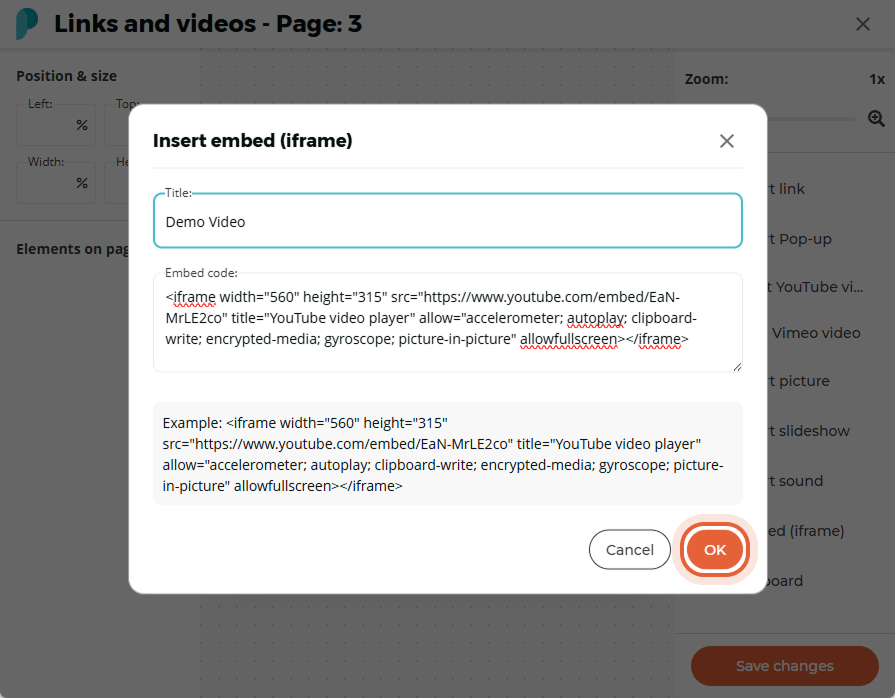Screen dimensions: 895x698
Task: Select the Insert Pop-up option
Action: tap(799, 239)
